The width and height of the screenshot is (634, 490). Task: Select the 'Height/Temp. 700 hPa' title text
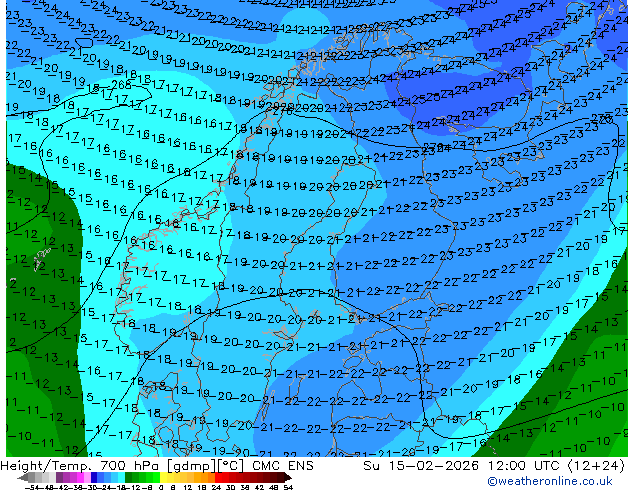click(80, 466)
